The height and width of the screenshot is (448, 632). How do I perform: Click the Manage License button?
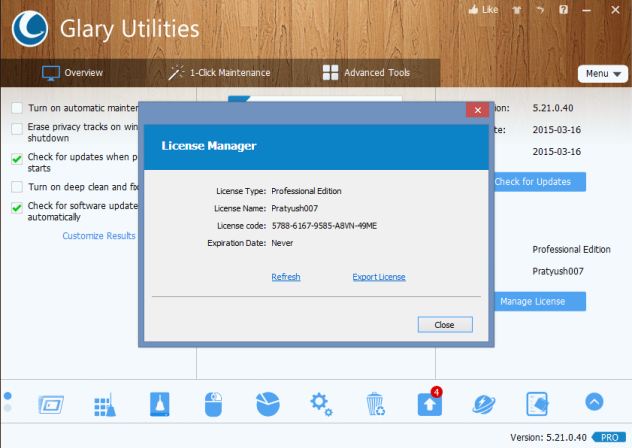pos(540,302)
